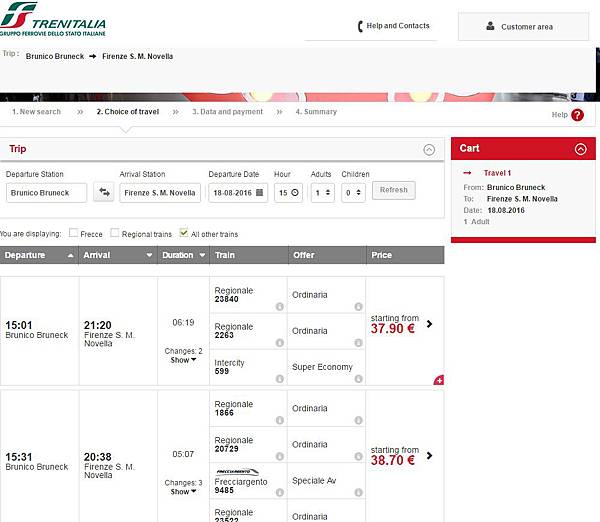This screenshot has width=600, height=522.
Task: Collapse the Cart panel
Action: 580,149
